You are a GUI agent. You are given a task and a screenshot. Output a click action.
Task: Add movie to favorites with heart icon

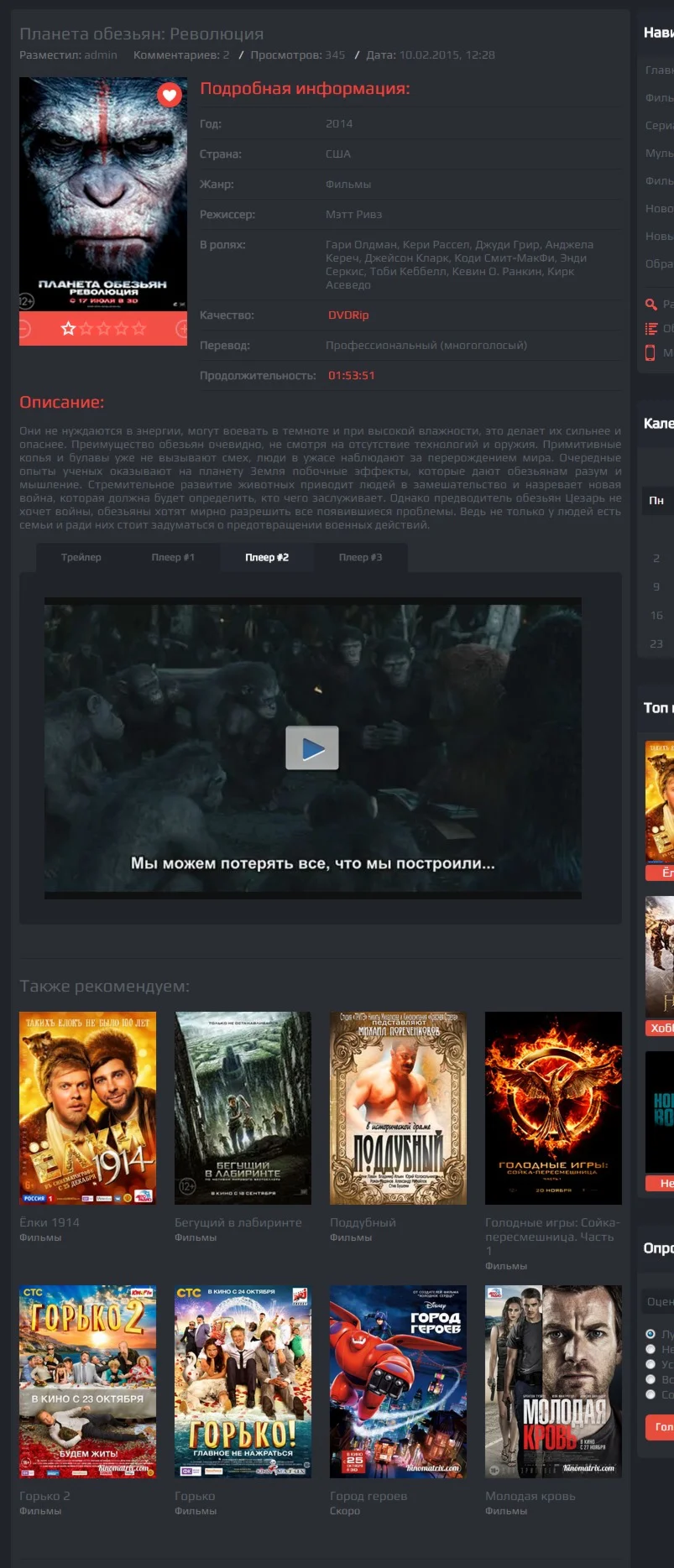tap(170, 95)
